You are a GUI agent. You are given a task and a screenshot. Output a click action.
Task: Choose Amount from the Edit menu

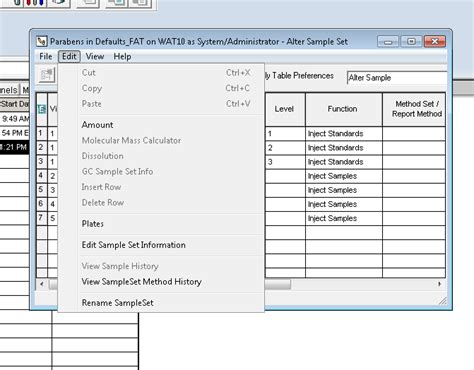pos(97,125)
